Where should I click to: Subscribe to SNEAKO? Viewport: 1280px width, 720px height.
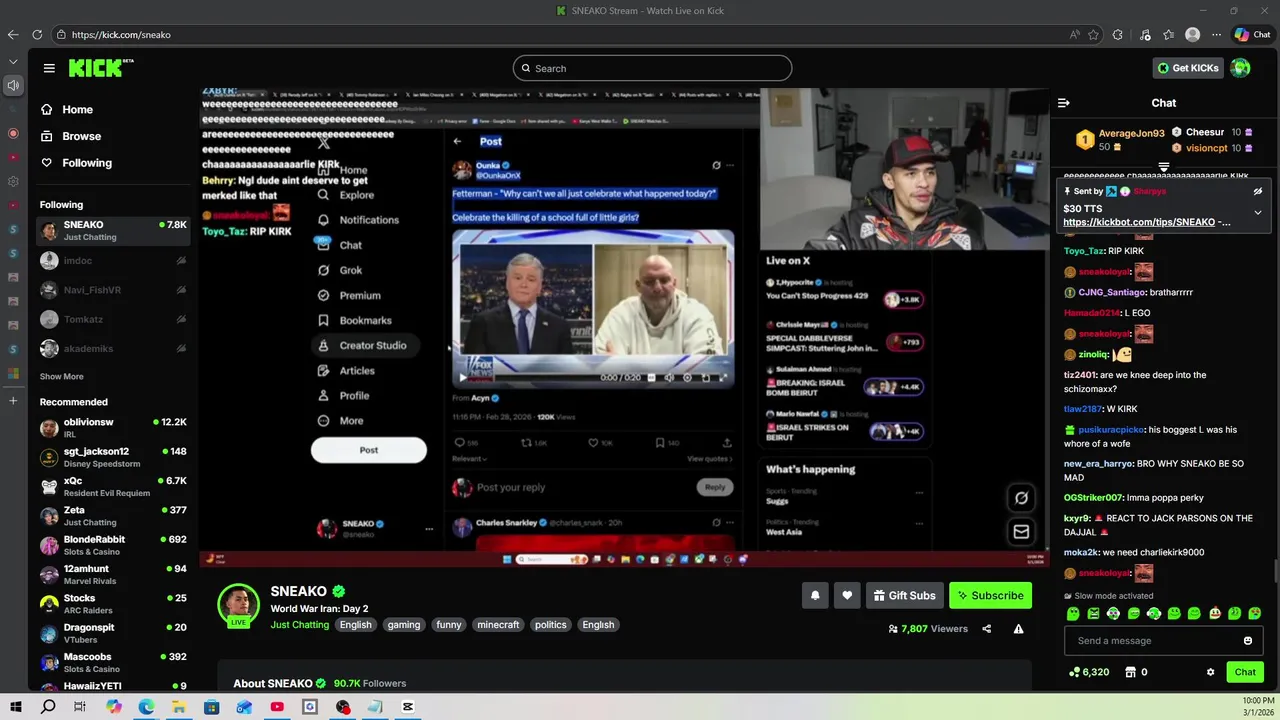[990, 595]
